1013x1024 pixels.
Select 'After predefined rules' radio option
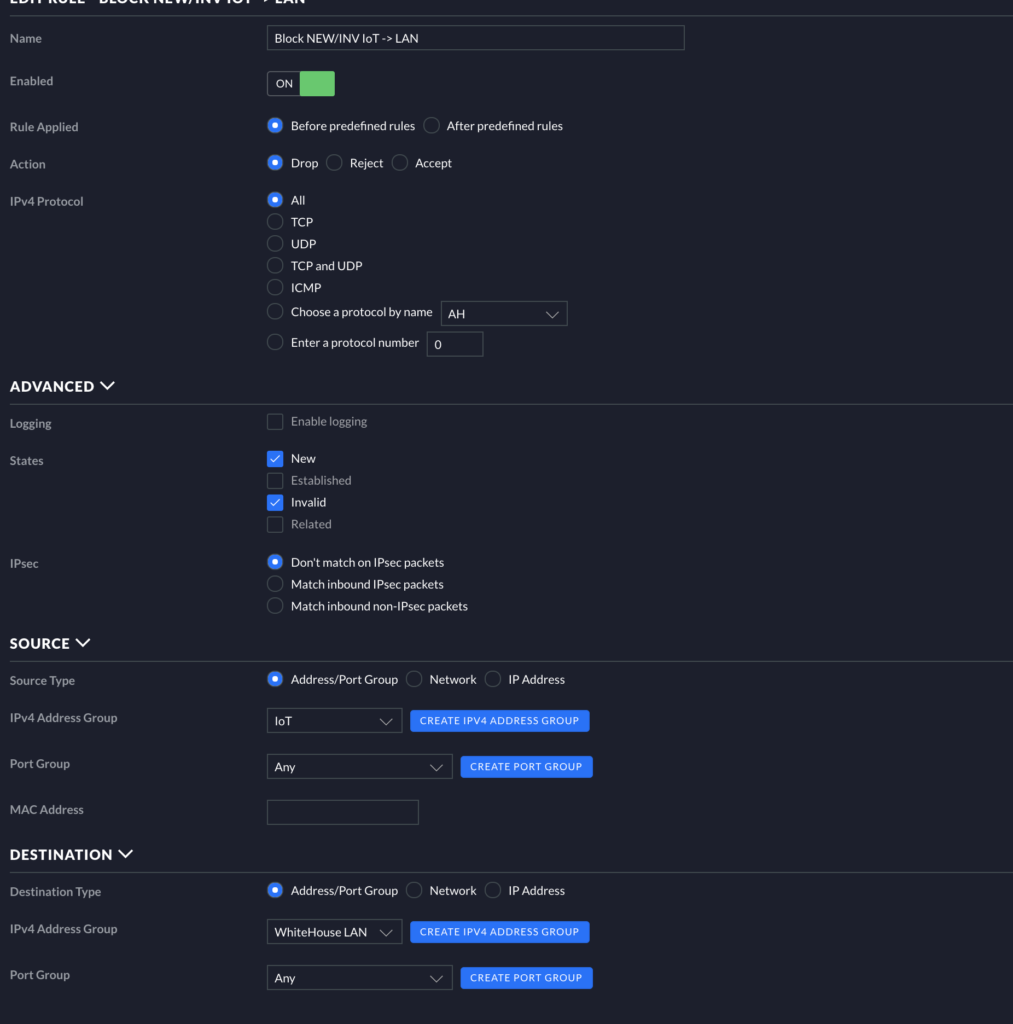(432, 126)
